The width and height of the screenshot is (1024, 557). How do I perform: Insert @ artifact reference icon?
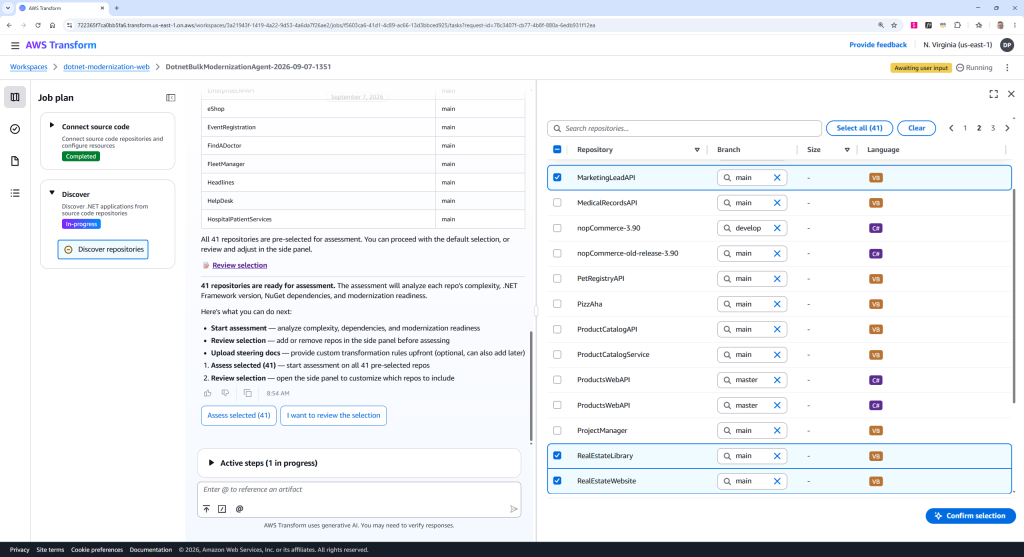point(239,509)
